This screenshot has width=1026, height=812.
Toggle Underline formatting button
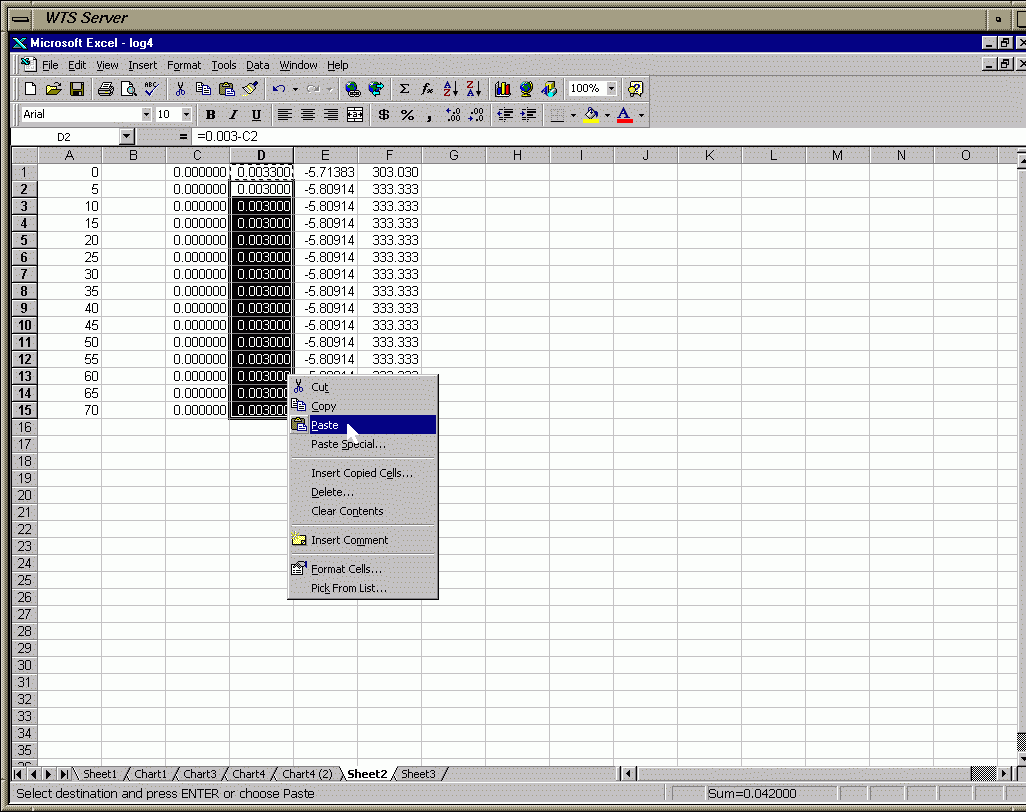pyautogui.click(x=256, y=115)
